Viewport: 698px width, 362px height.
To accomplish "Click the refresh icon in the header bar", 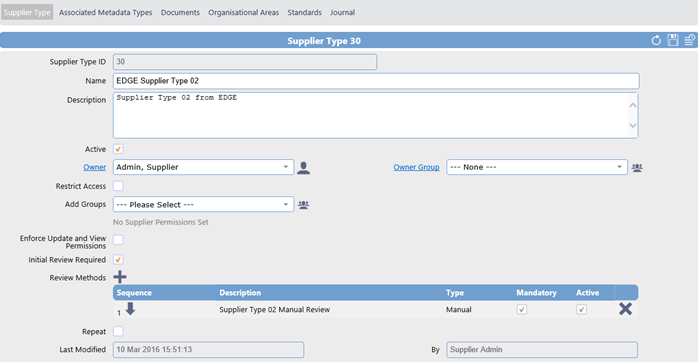I will click(656, 41).
